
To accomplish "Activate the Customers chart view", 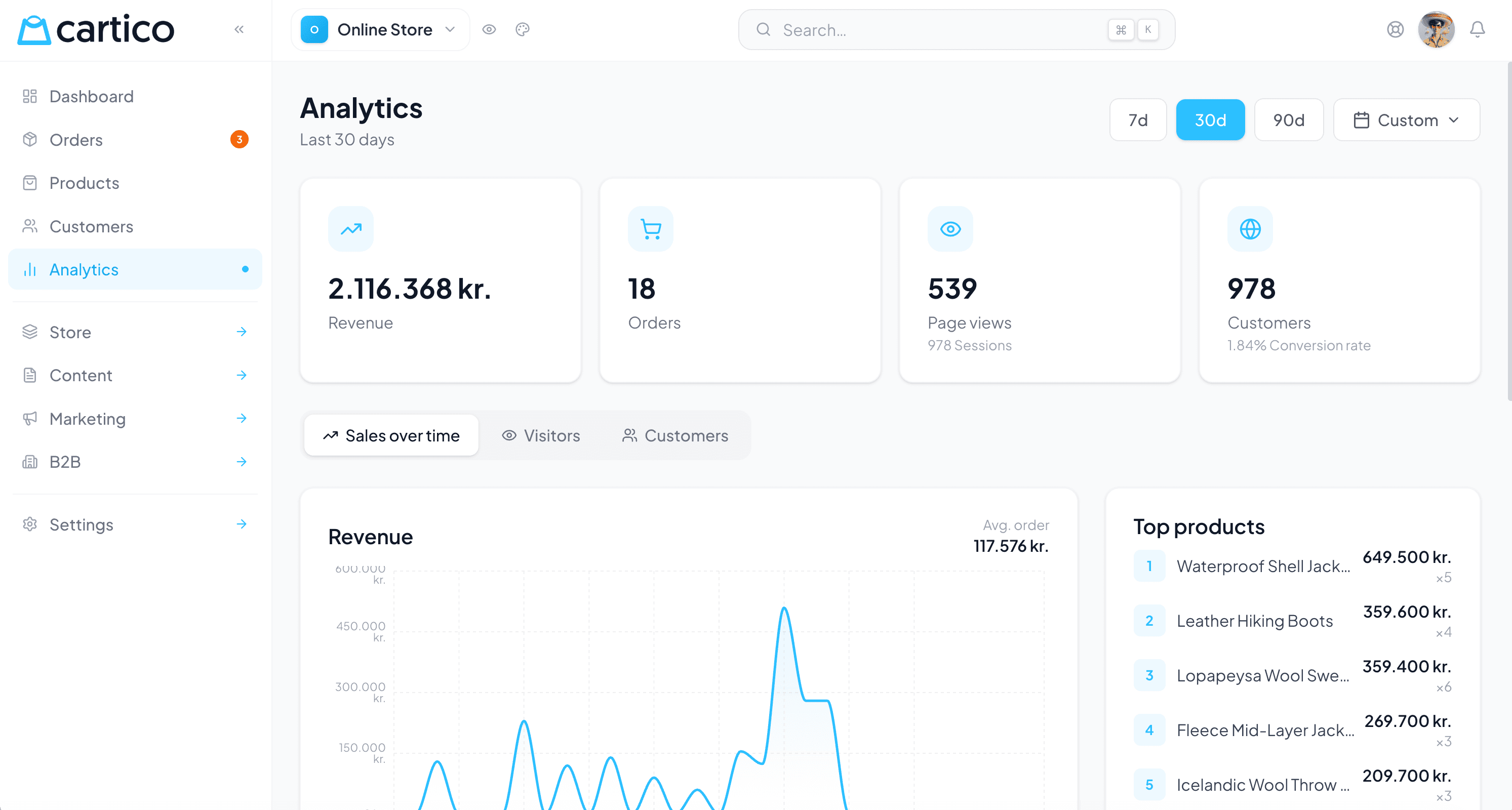I will pos(675,435).
